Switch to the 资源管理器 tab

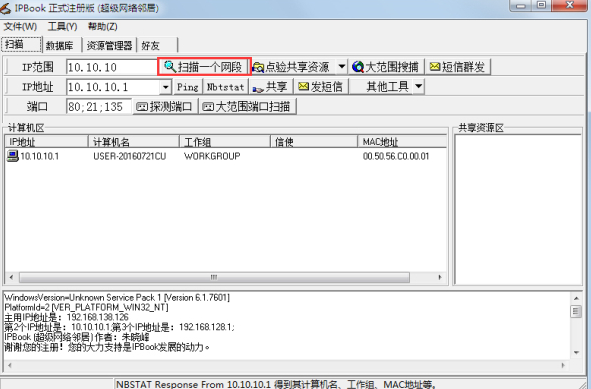[x=109, y=46]
